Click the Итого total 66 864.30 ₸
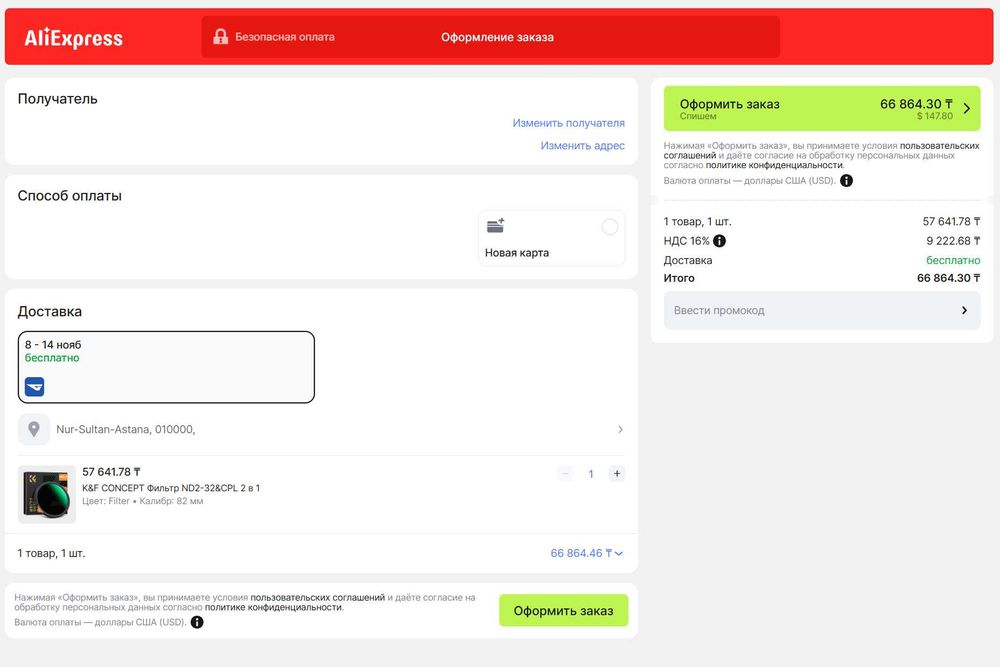 [948, 278]
